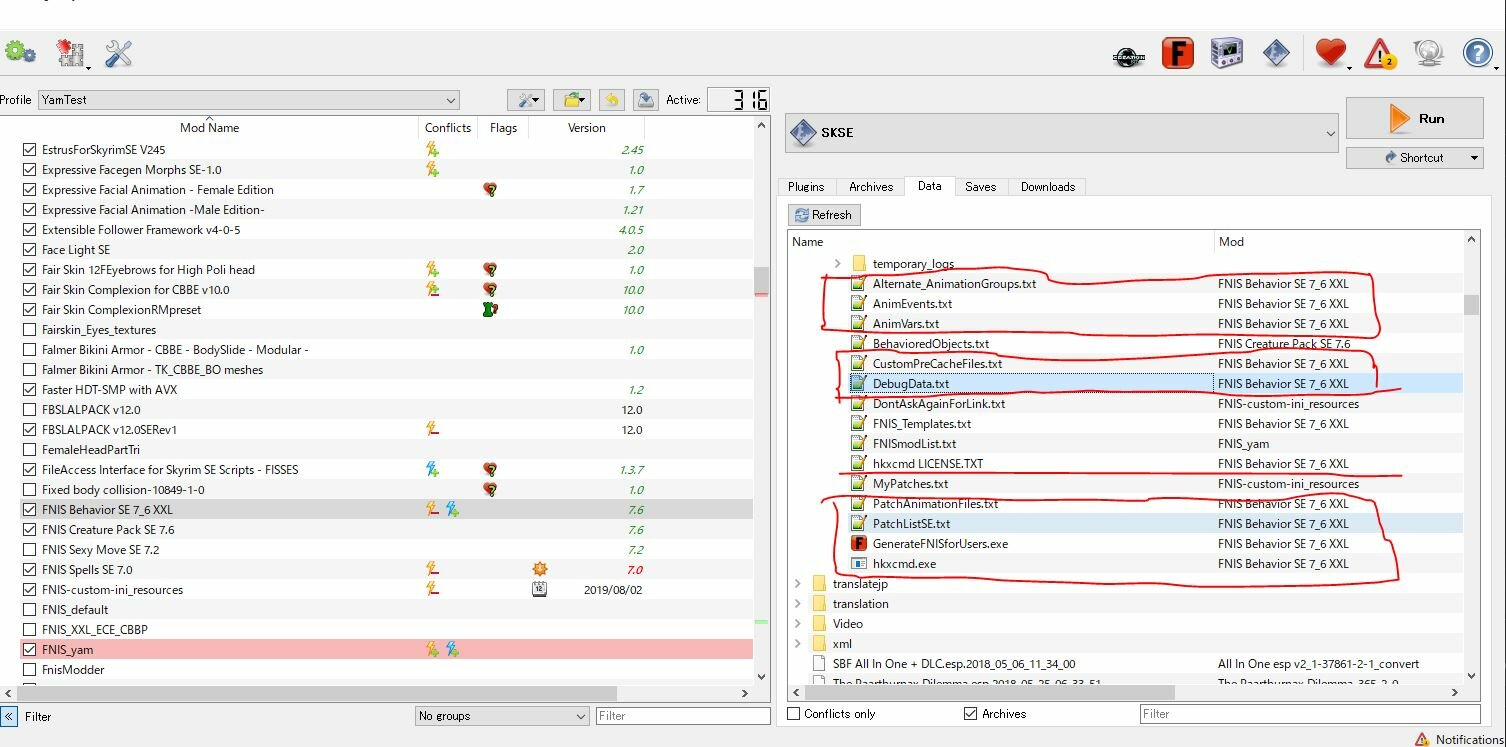The width and height of the screenshot is (1506, 747).
Task: Click the notes icon on FNIS-custom-ini_resources row
Action: point(539,589)
